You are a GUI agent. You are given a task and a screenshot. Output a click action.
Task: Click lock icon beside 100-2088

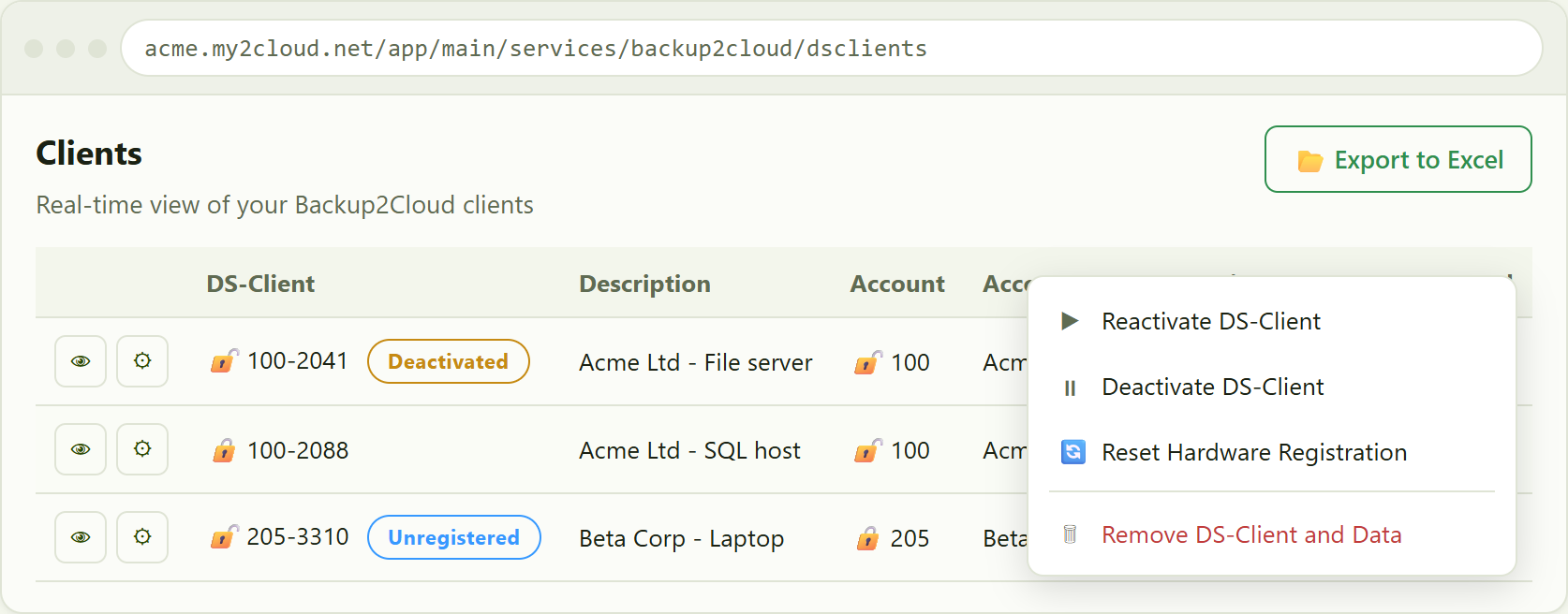point(224,450)
